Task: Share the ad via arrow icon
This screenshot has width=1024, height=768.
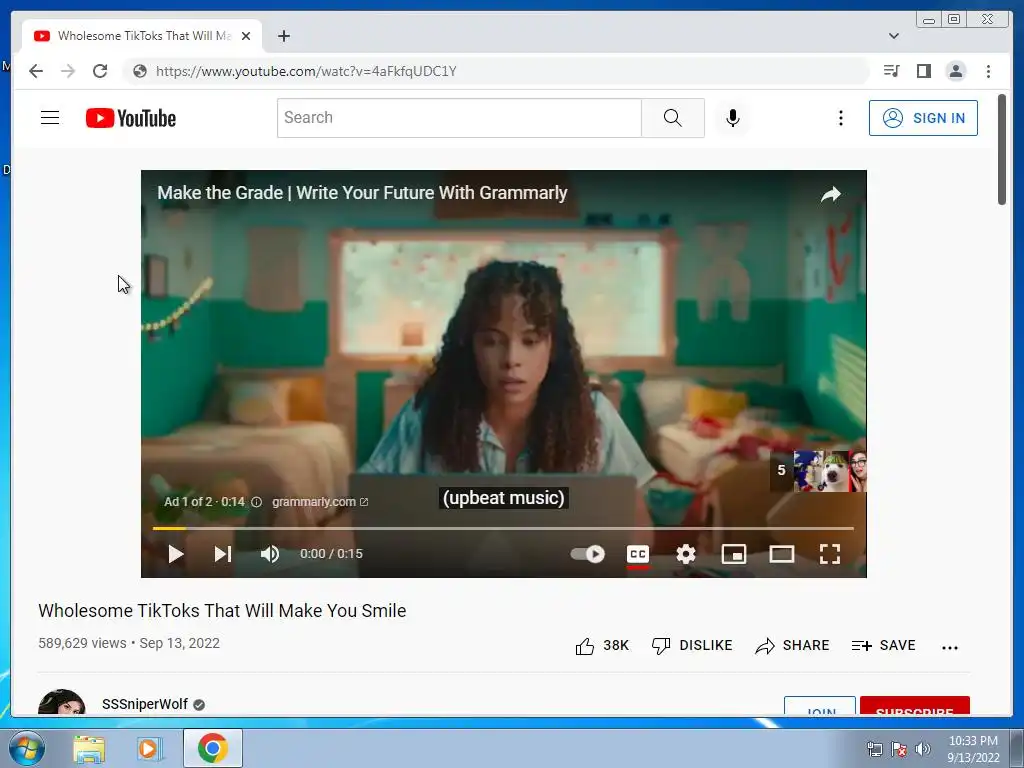Action: [x=831, y=194]
